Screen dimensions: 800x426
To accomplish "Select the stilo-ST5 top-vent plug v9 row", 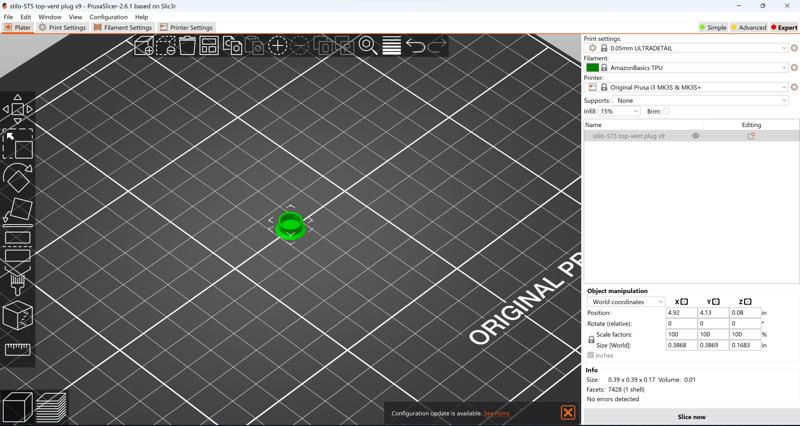I will coord(691,136).
